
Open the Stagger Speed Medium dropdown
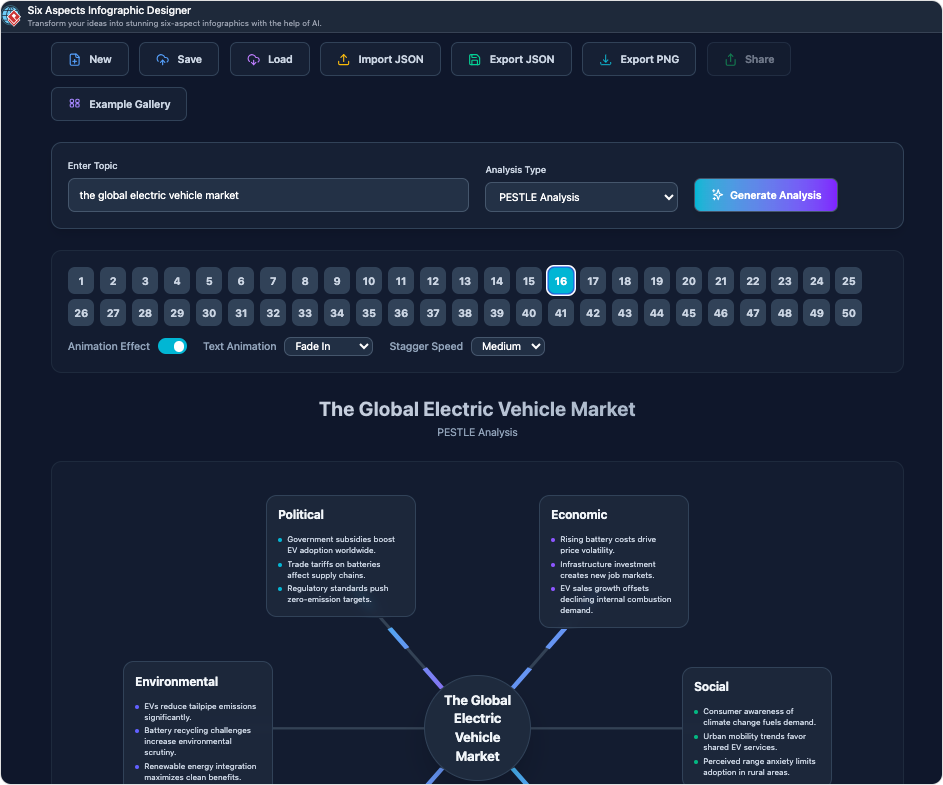coord(507,347)
